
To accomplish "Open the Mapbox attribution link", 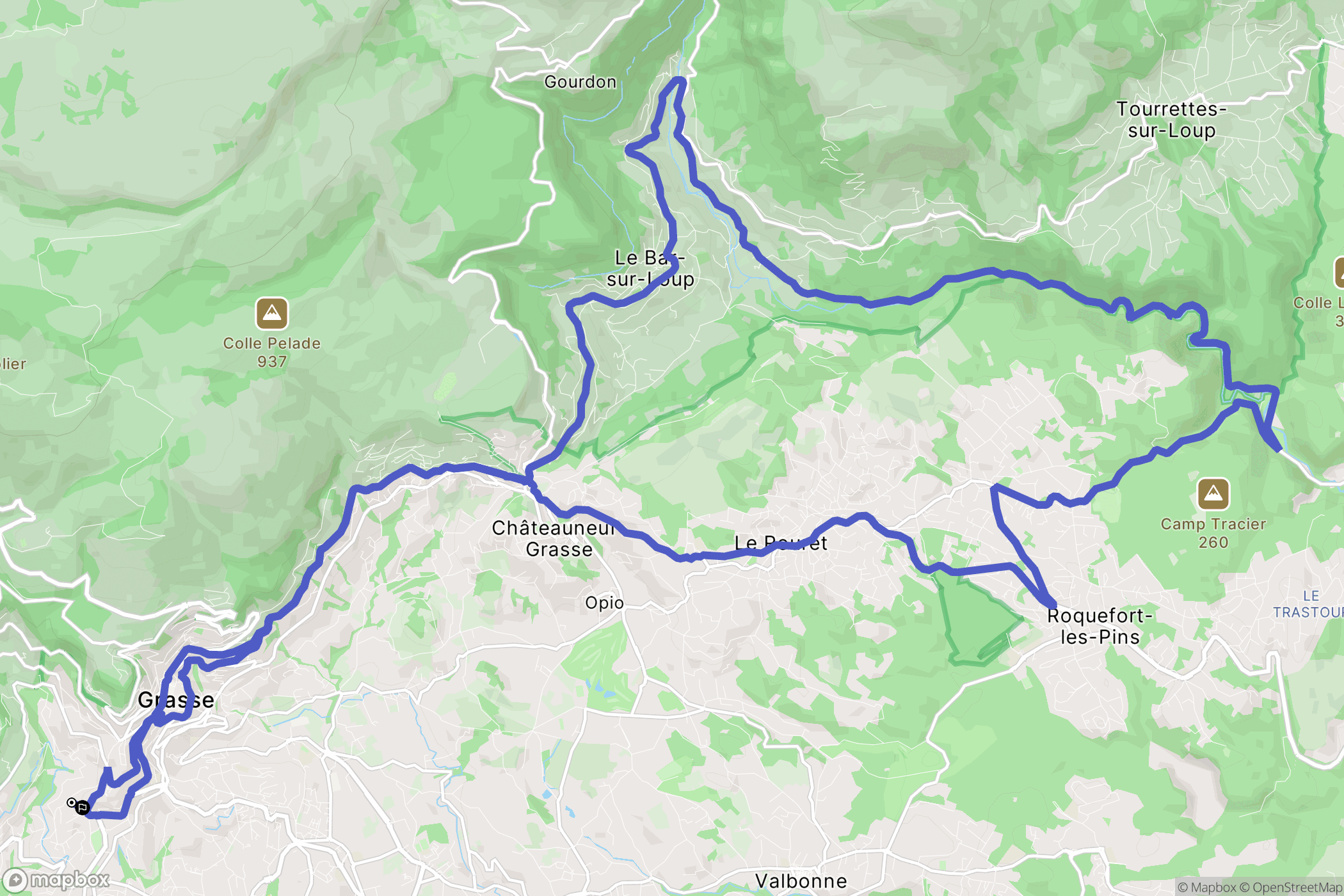I will (1206, 887).
